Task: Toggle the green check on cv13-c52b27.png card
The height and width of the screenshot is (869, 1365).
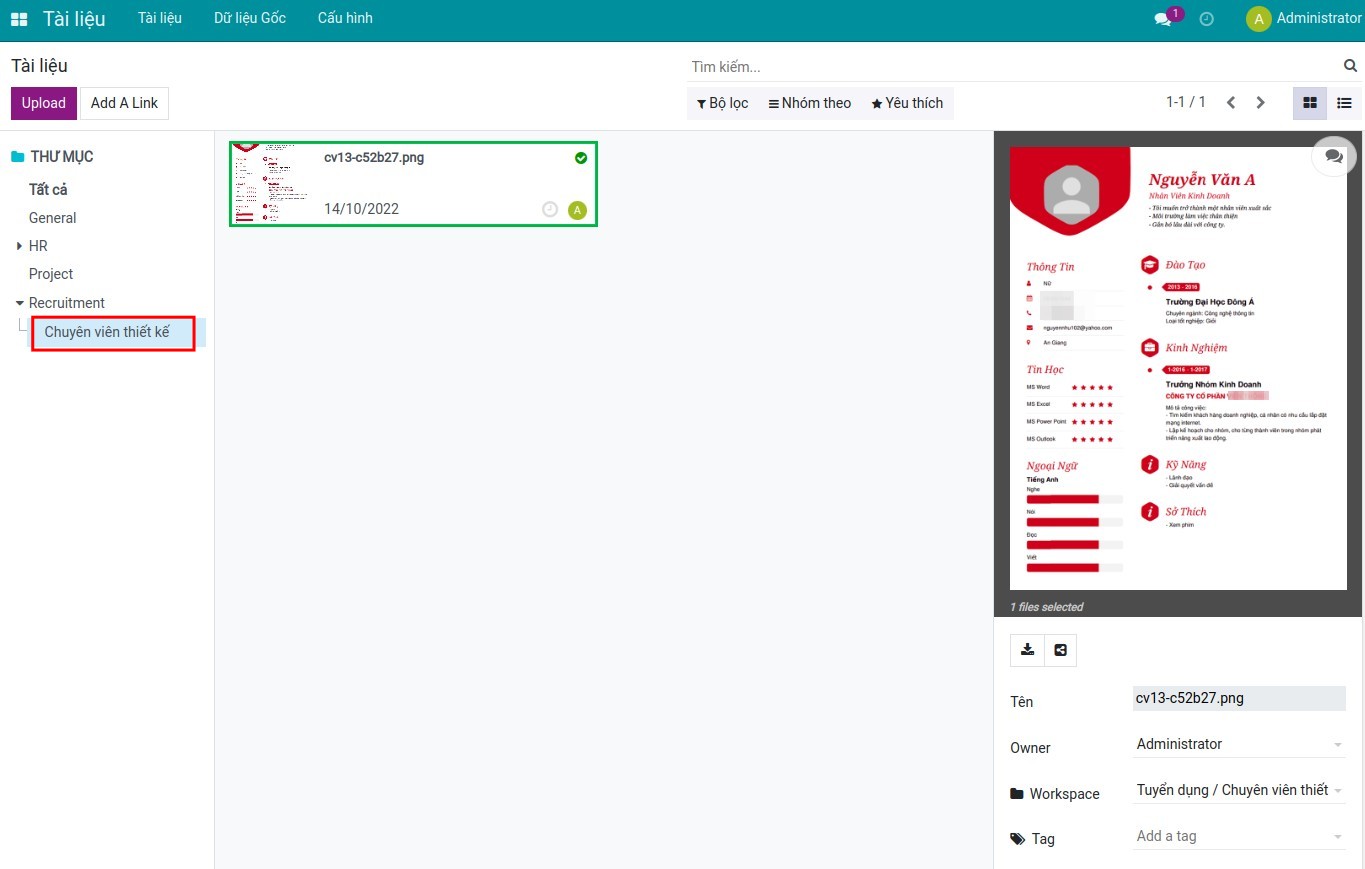Action: point(581,158)
